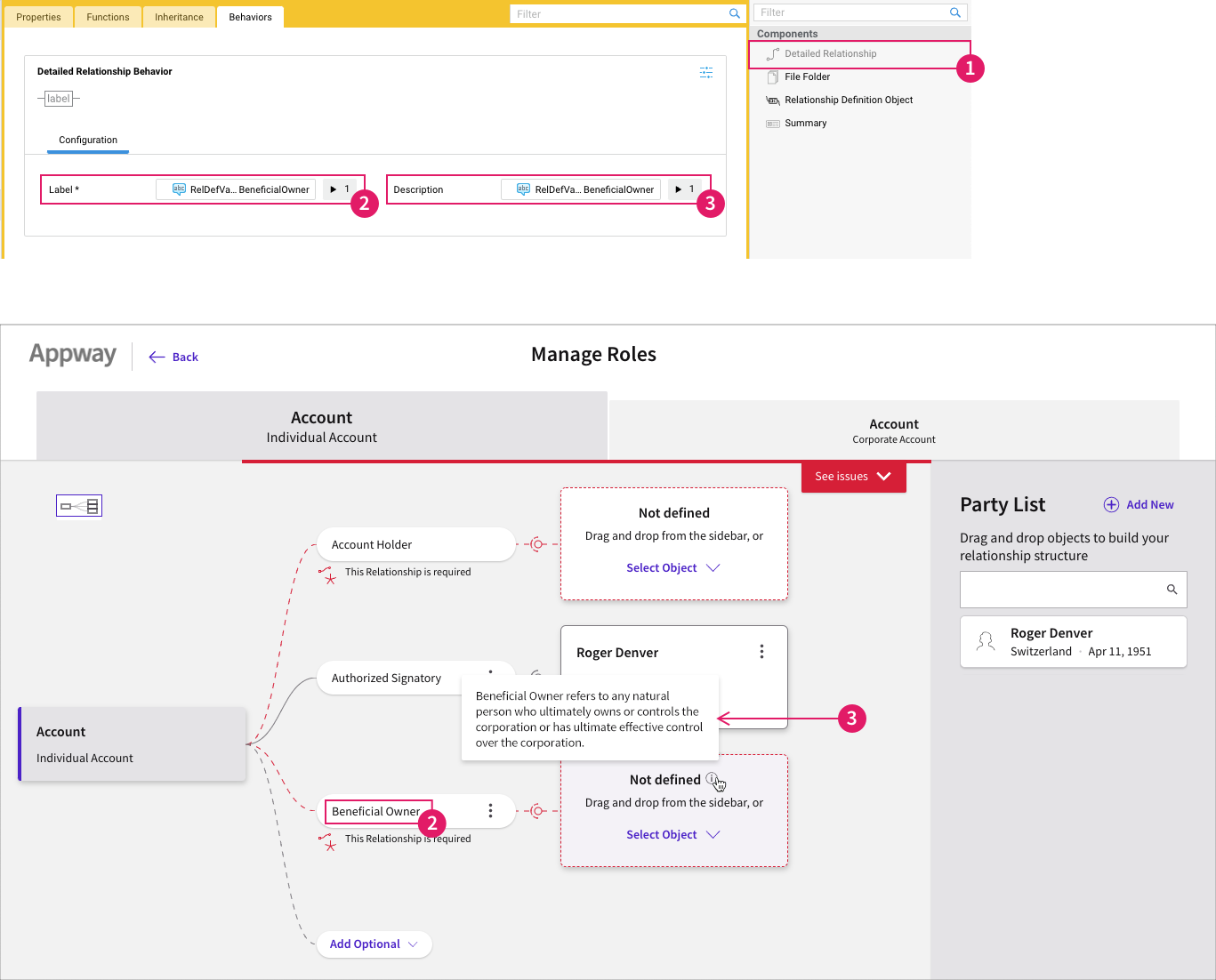The width and height of the screenshot is (1216, 980).
Task: Click the relationship structure overview icon on the canvas
Action: 78,505
